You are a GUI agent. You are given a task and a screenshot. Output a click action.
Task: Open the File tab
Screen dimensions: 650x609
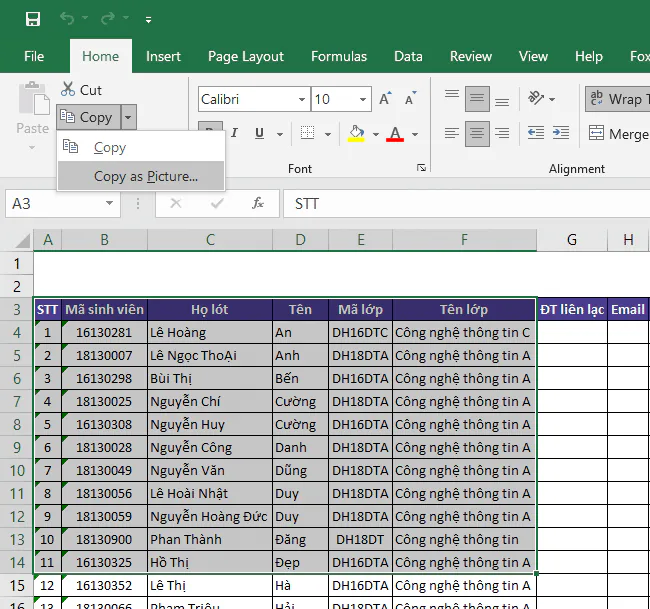[x=34, y=56]
